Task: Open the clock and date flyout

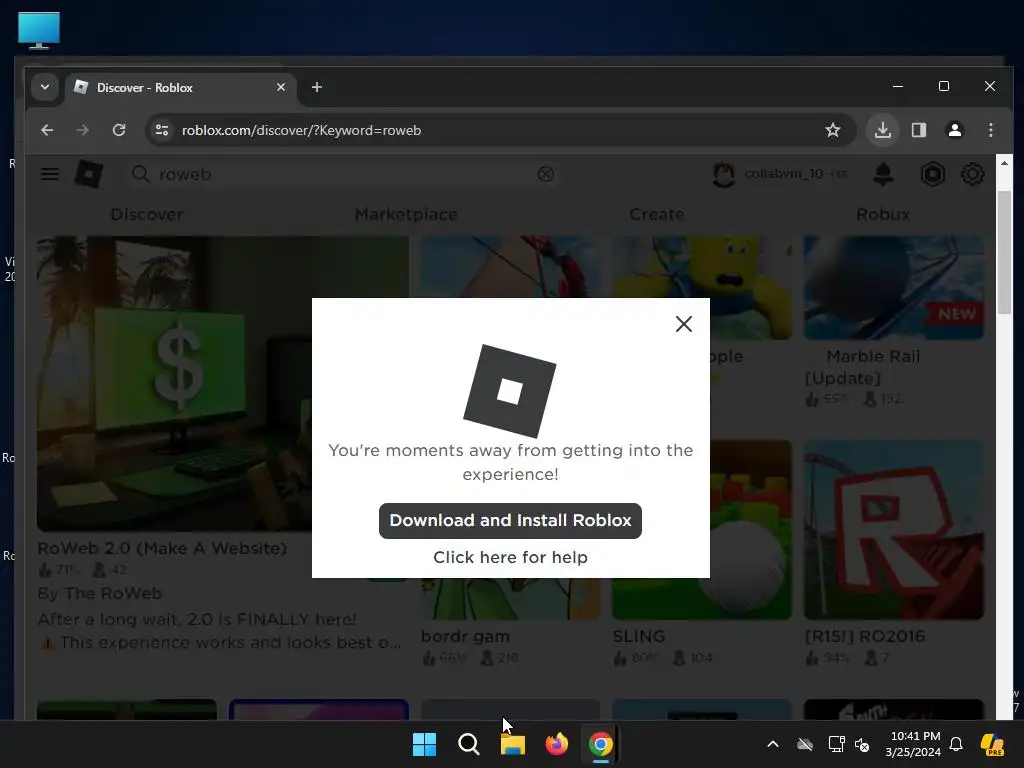Action: 913,744
